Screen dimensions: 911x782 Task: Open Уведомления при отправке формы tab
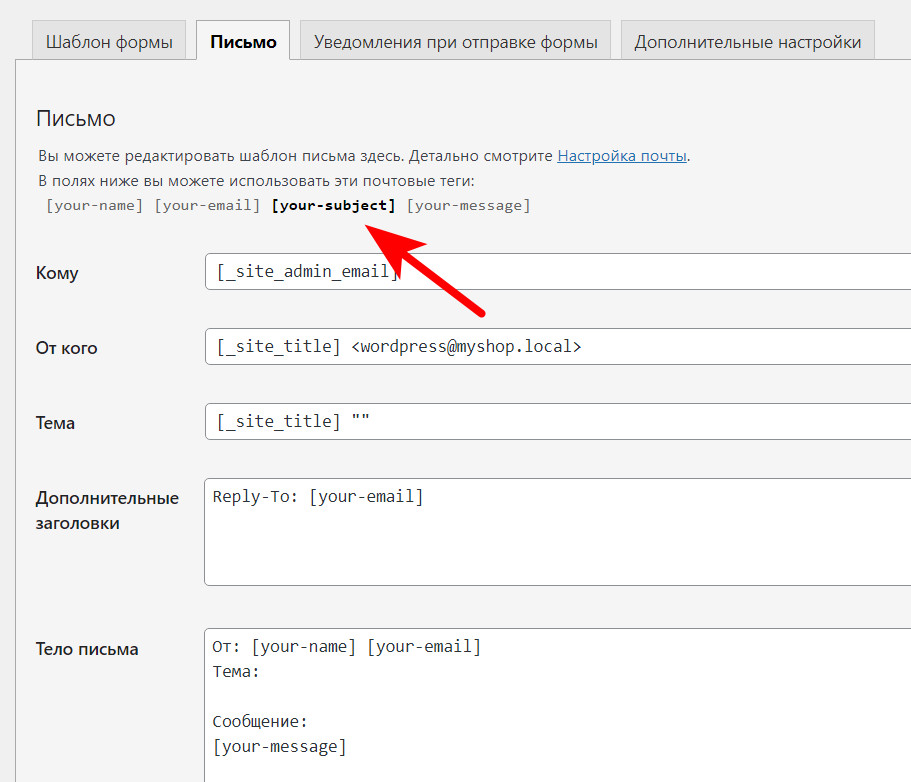click(456, 41)
